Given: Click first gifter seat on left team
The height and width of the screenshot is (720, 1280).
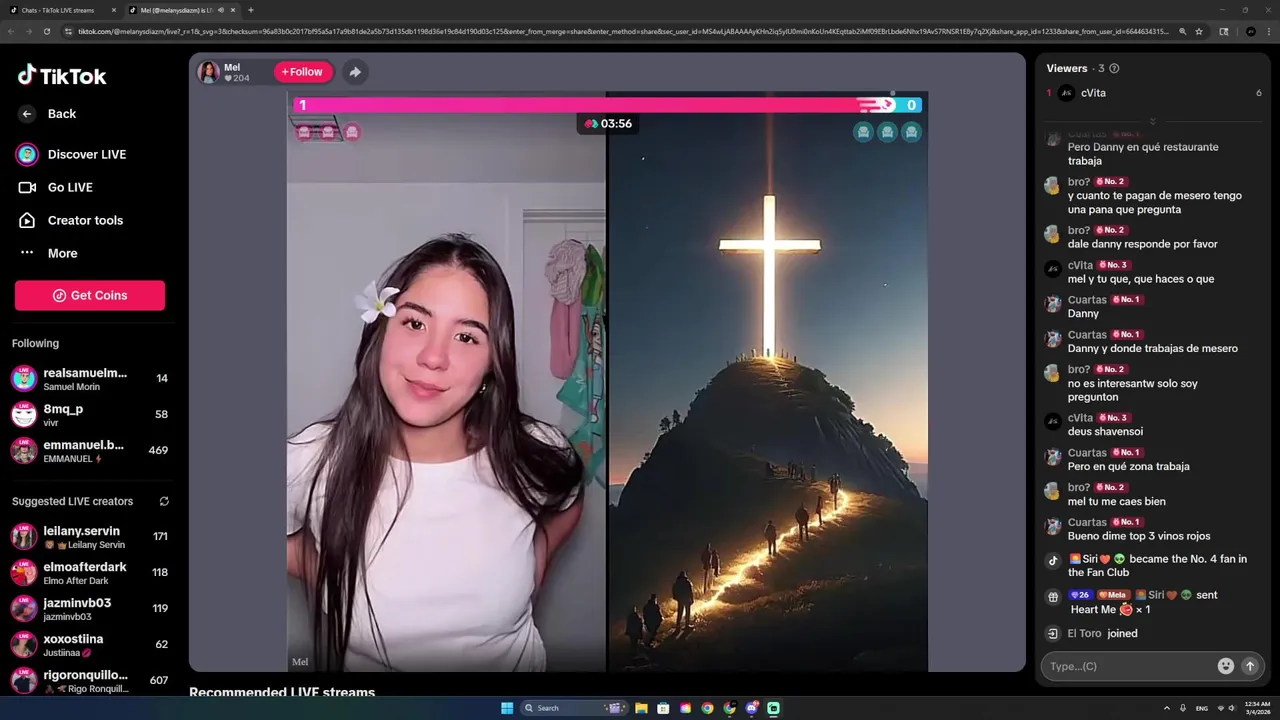Looking at the screenshot, I should 303,132.
